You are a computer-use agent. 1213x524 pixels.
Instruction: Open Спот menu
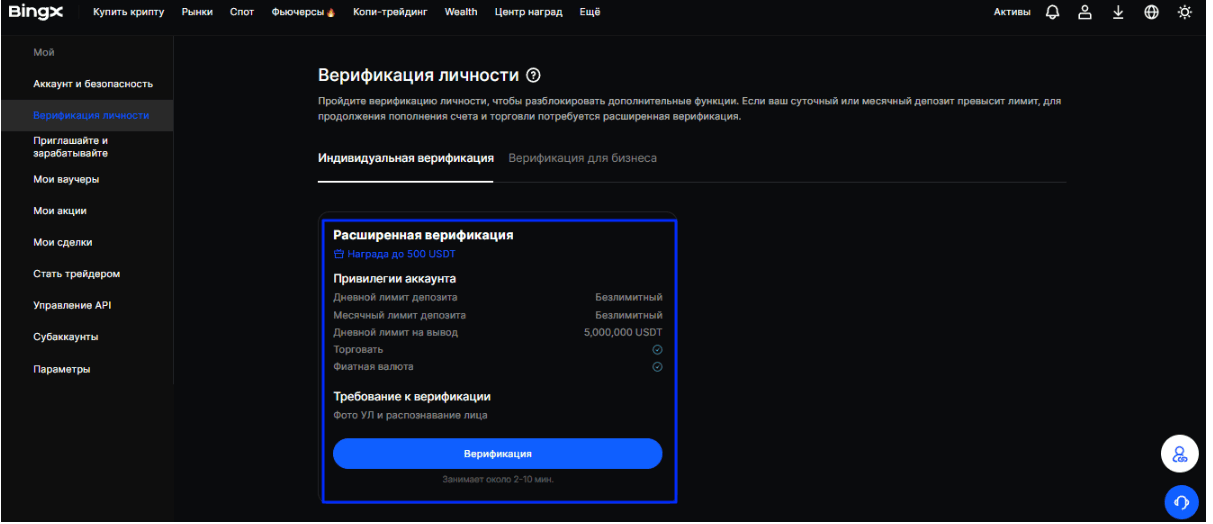[242, 12]
